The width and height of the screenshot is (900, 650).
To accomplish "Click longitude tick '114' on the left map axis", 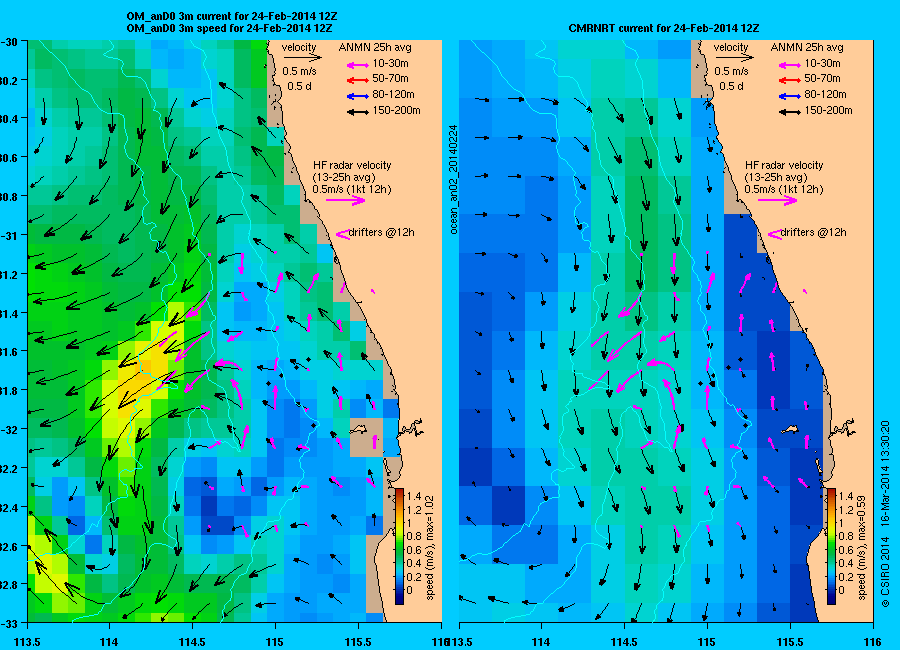I will tap(109, 642).
